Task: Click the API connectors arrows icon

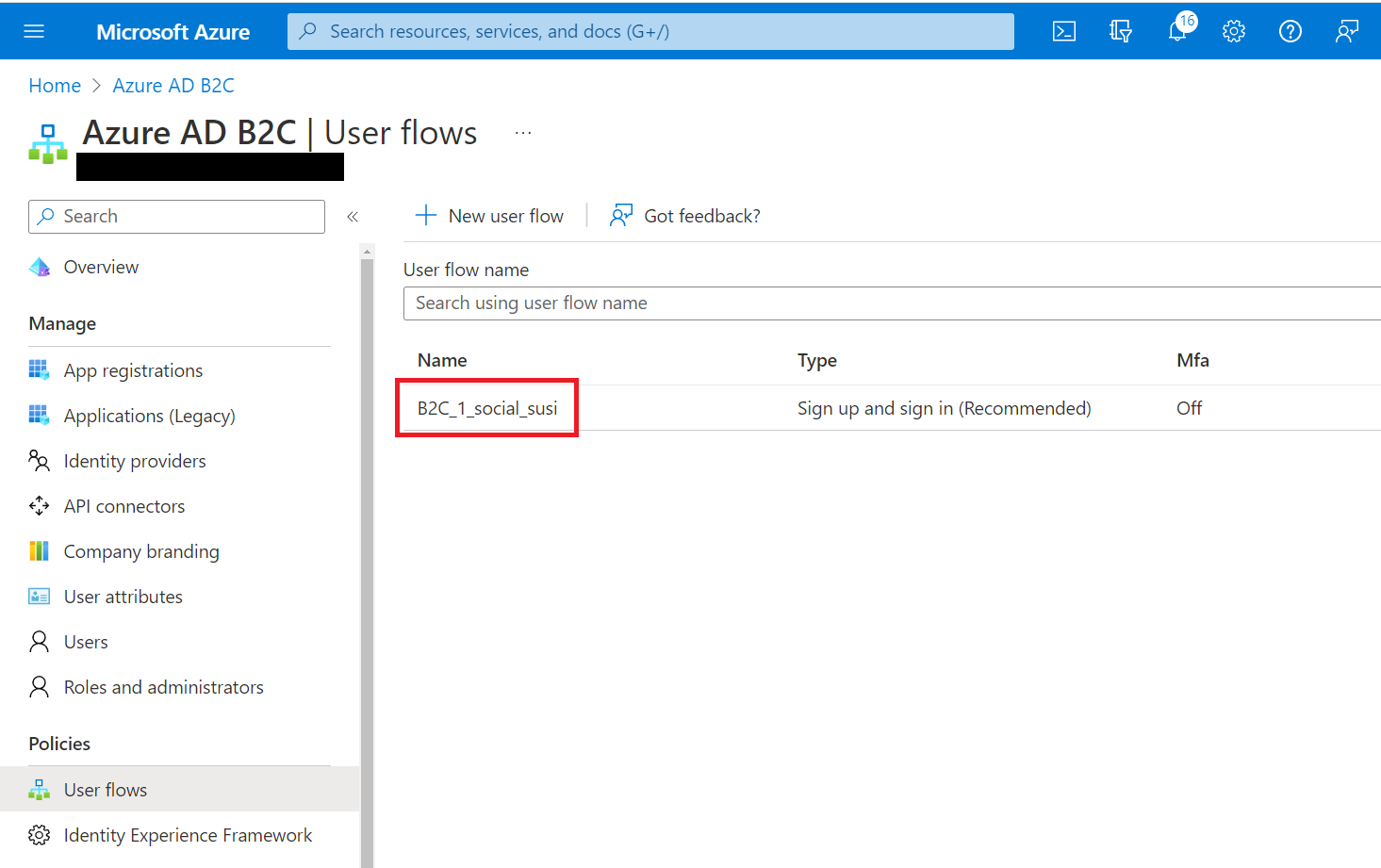Action: (40, 506)
